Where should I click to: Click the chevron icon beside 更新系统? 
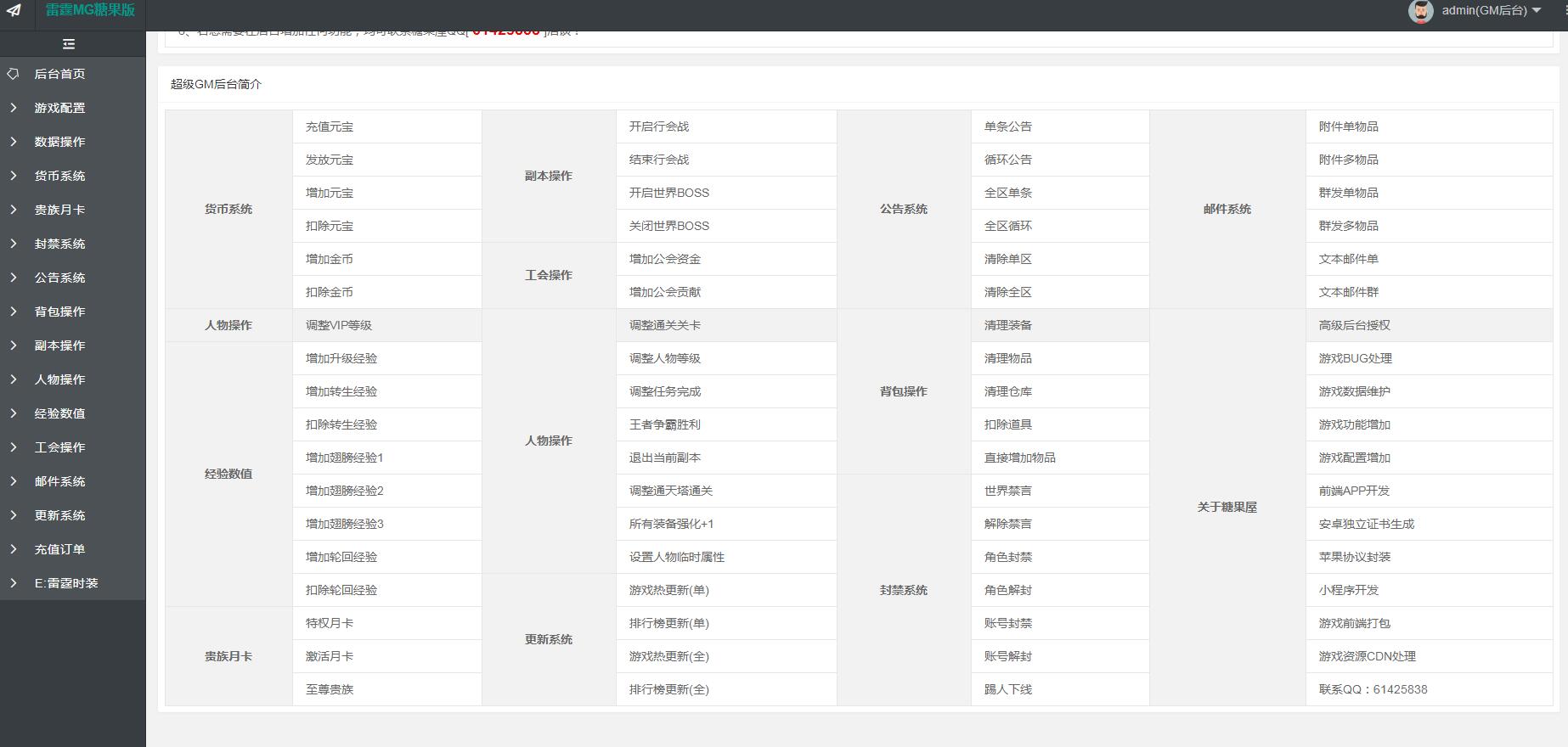[x=13, y=515]
